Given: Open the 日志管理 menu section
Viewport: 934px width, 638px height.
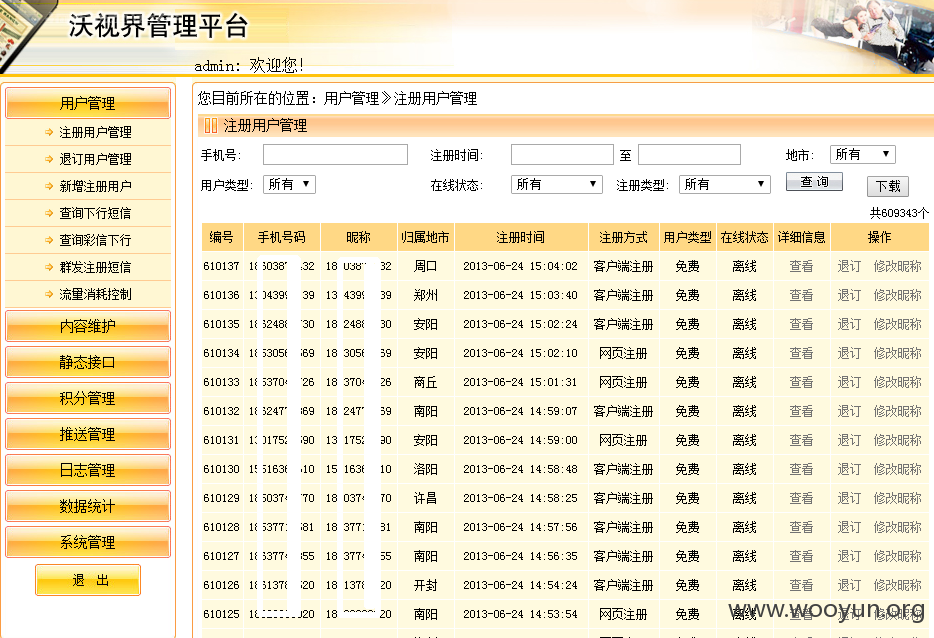Looking at the screenshot, I should click(x=88, y=470).
